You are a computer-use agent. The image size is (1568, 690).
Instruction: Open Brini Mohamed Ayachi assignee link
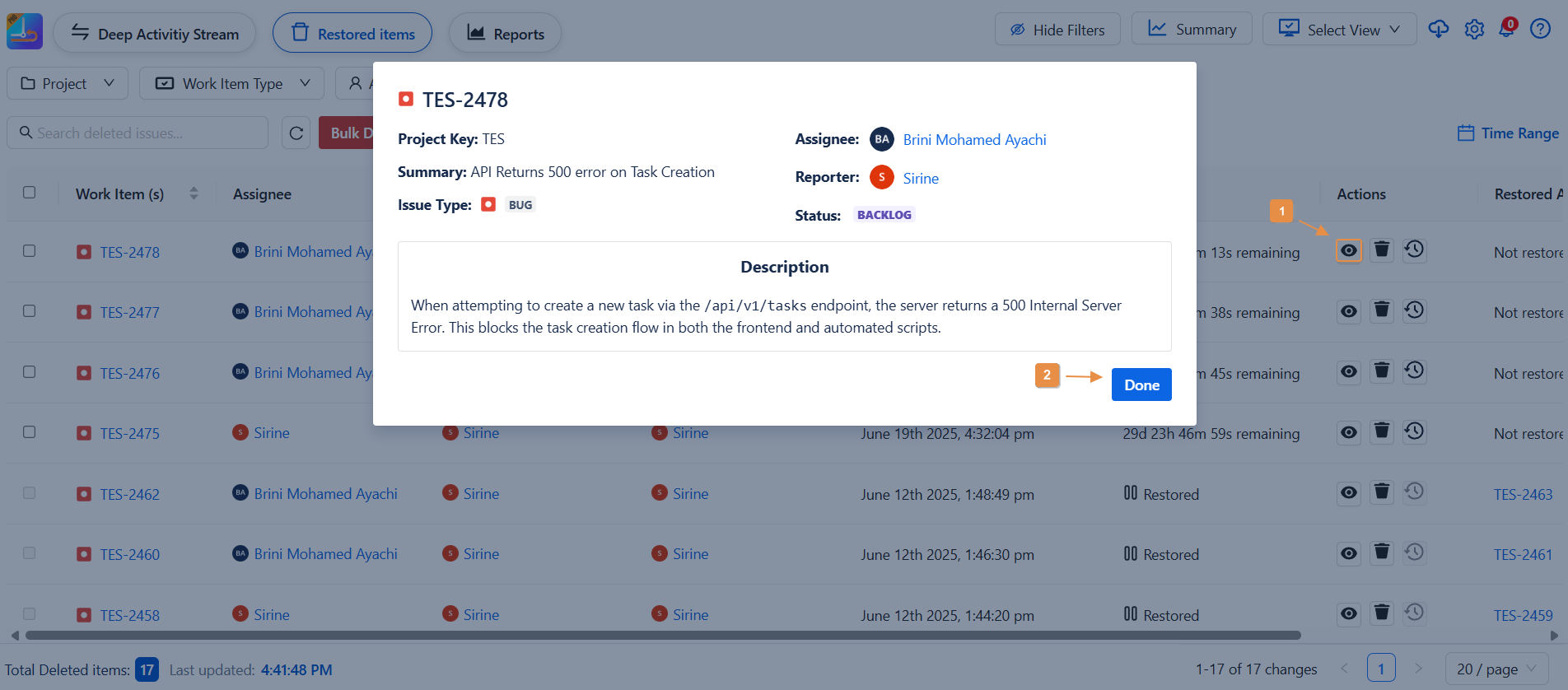[x=974, y=140]
